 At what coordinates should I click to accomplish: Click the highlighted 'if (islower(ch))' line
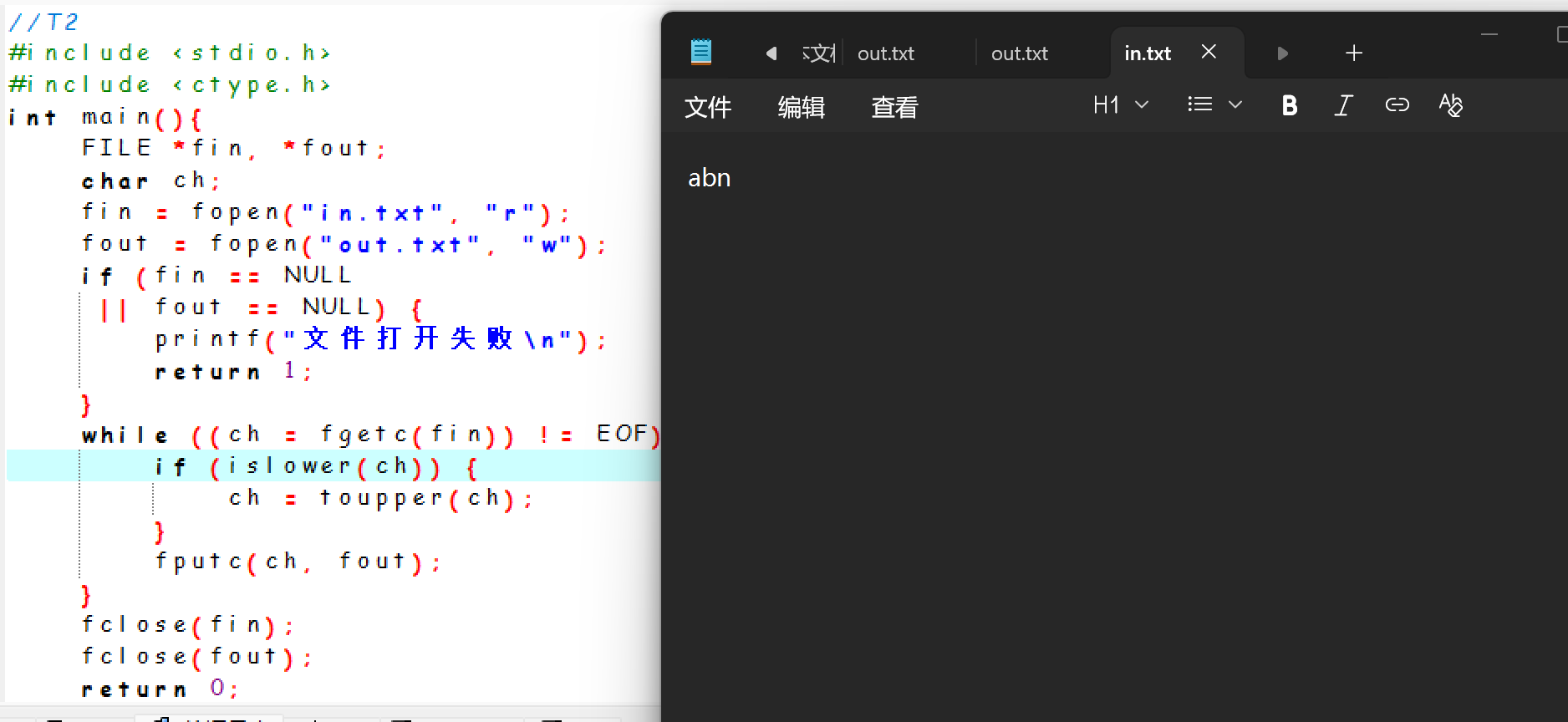[317, 466]
